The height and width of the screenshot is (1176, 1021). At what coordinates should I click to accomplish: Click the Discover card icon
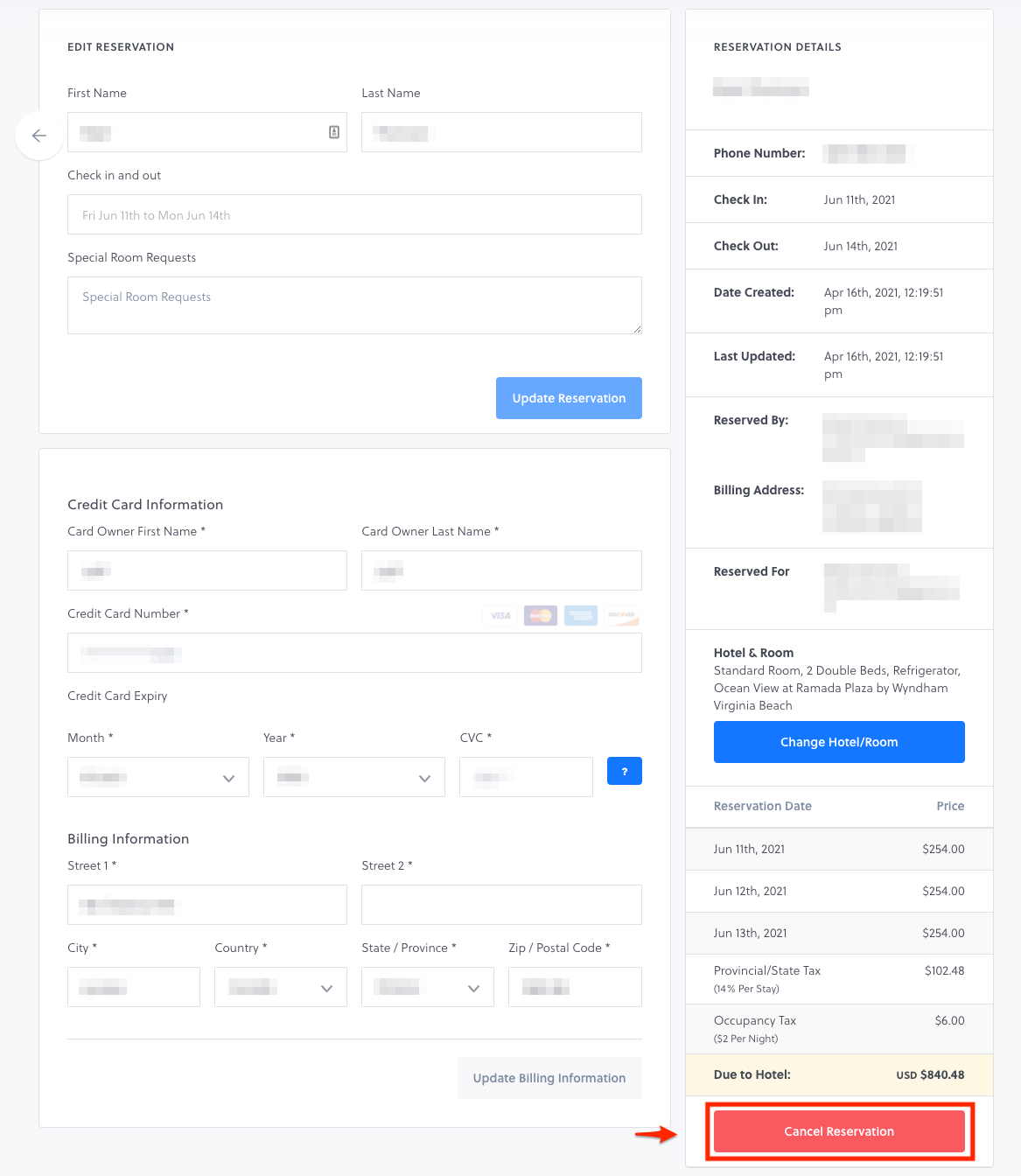(x=622, y=616)
